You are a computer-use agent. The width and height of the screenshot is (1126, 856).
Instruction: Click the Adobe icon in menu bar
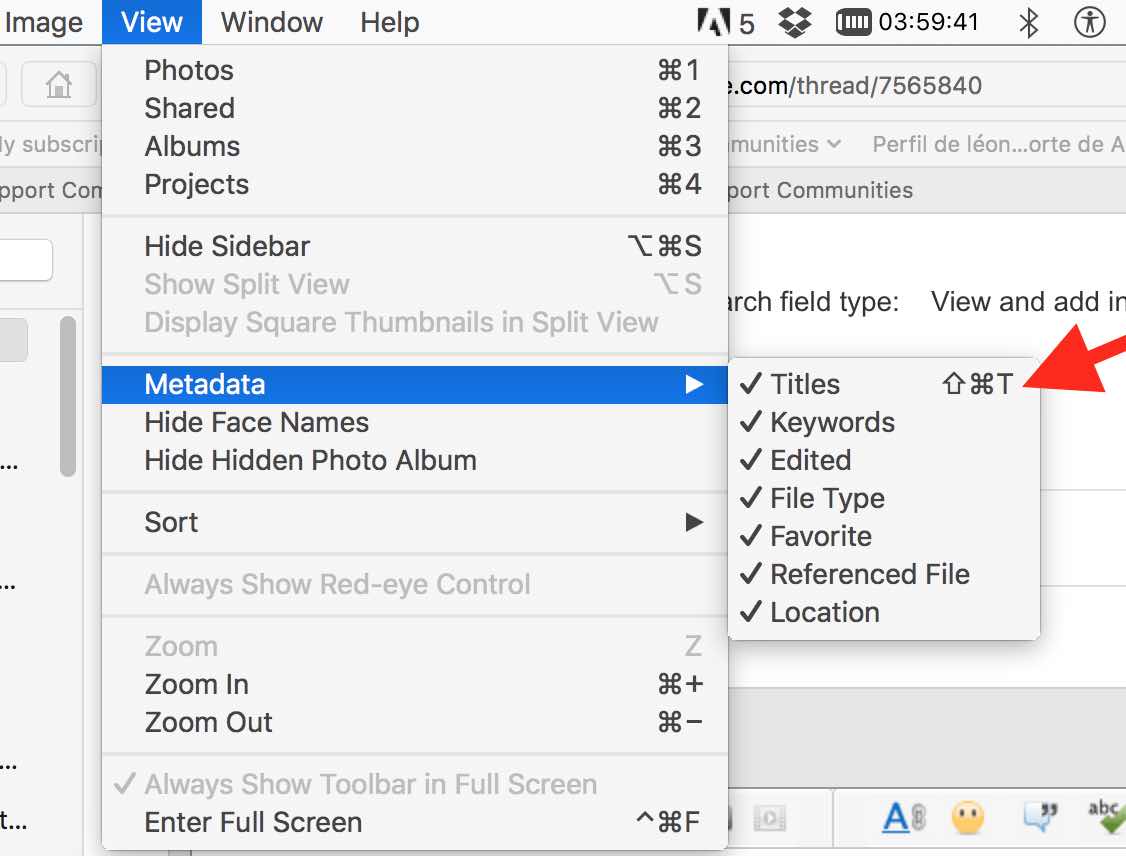(x=716, y=22)
